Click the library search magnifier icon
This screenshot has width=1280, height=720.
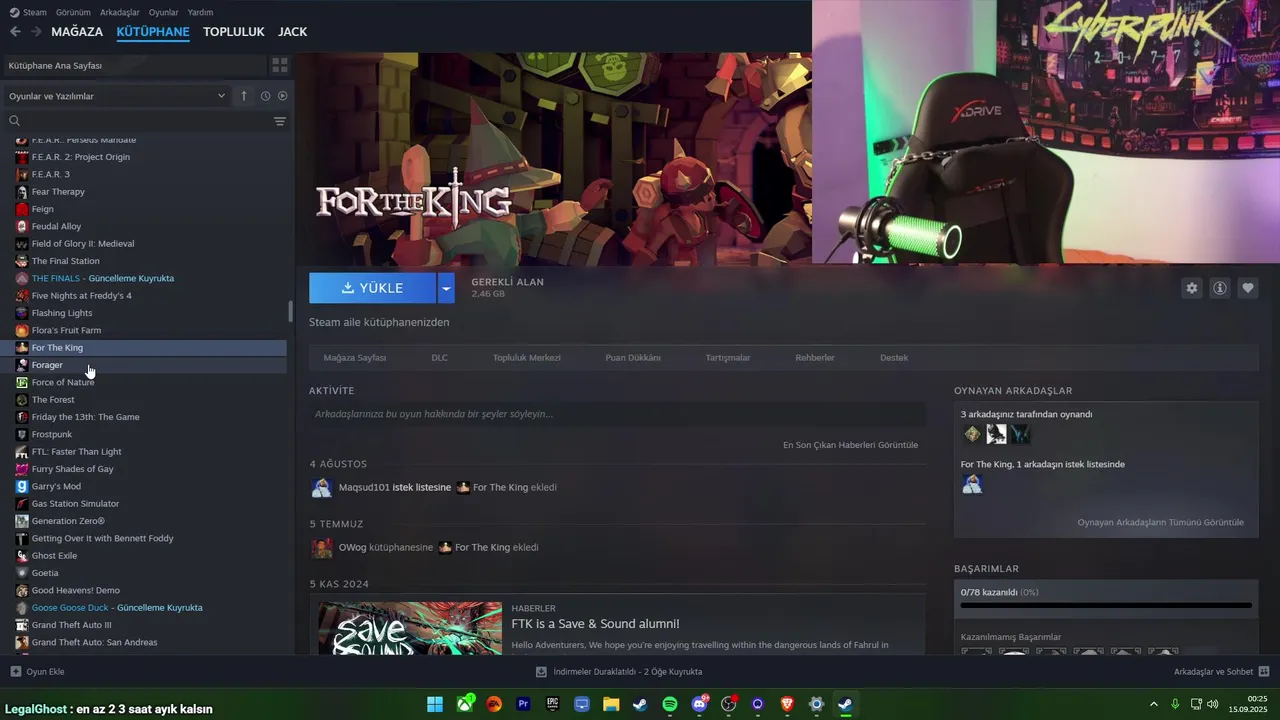[15, 121]
